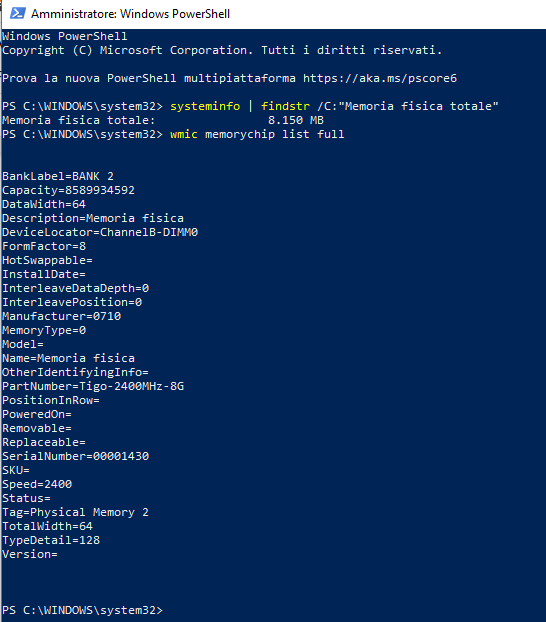Click the PowerShell icon in title bar
546x622 pixels.
click(18, 13)
